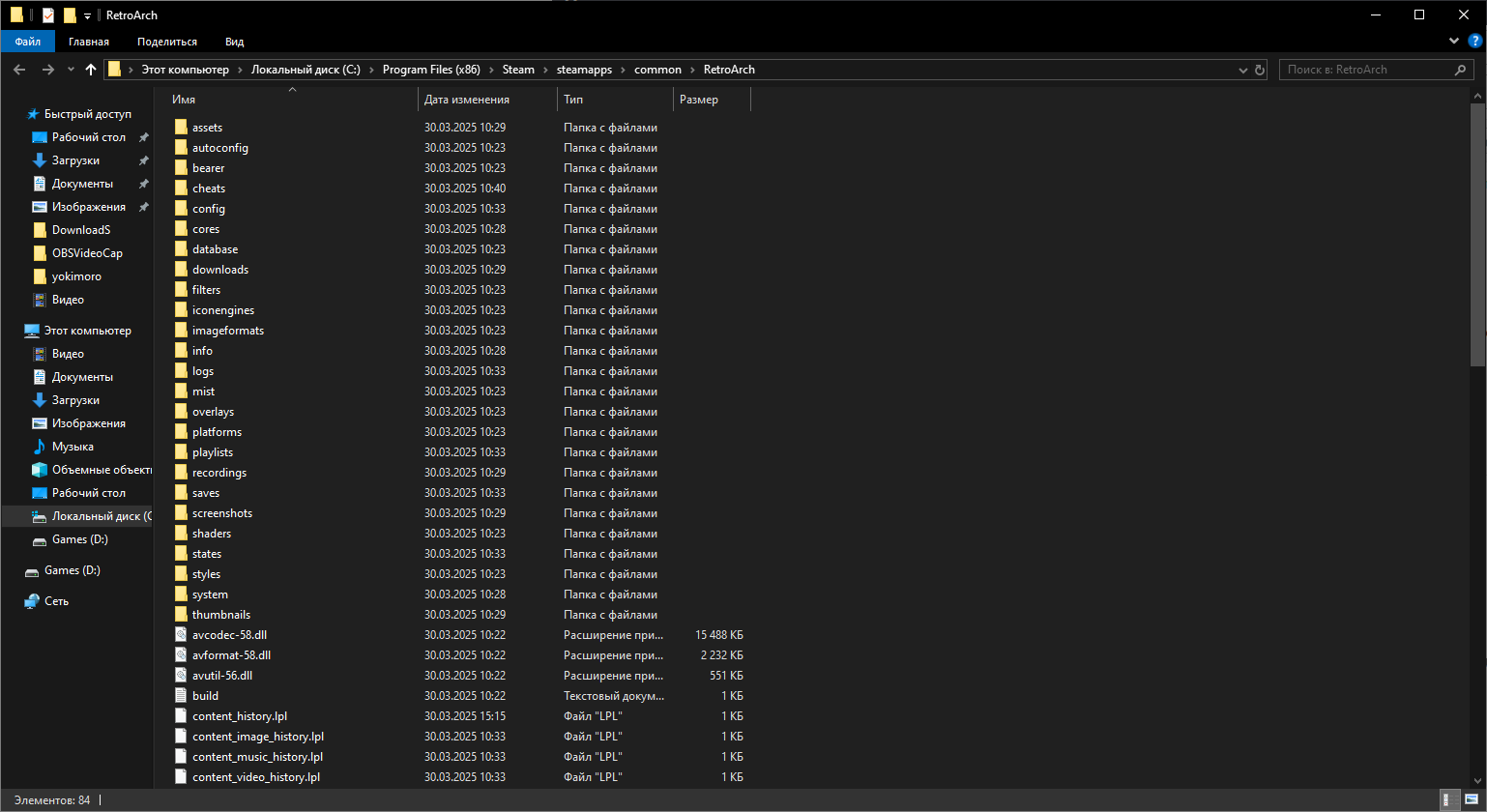Click Program Files (x86) breadcrumb
1487x812 pixels.
tap(431, 70)
